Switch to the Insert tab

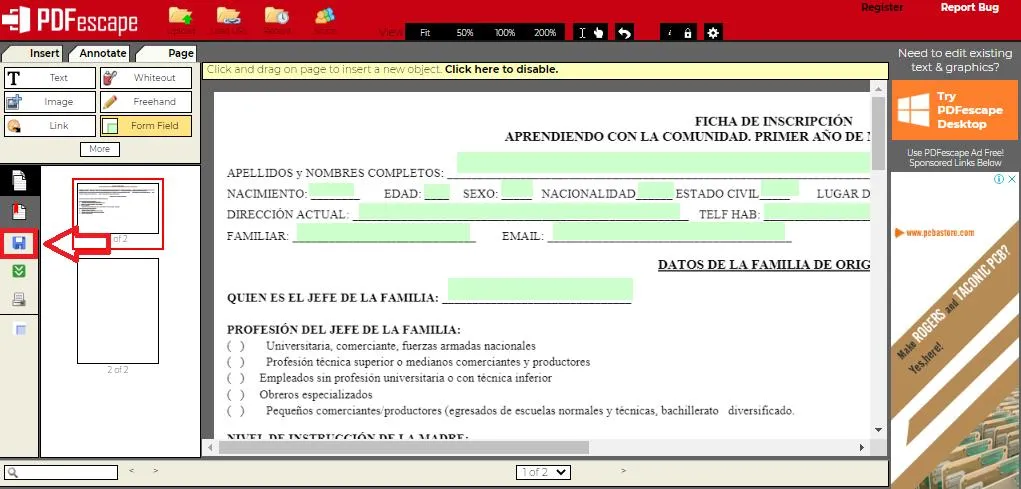(x=33, y=53)
